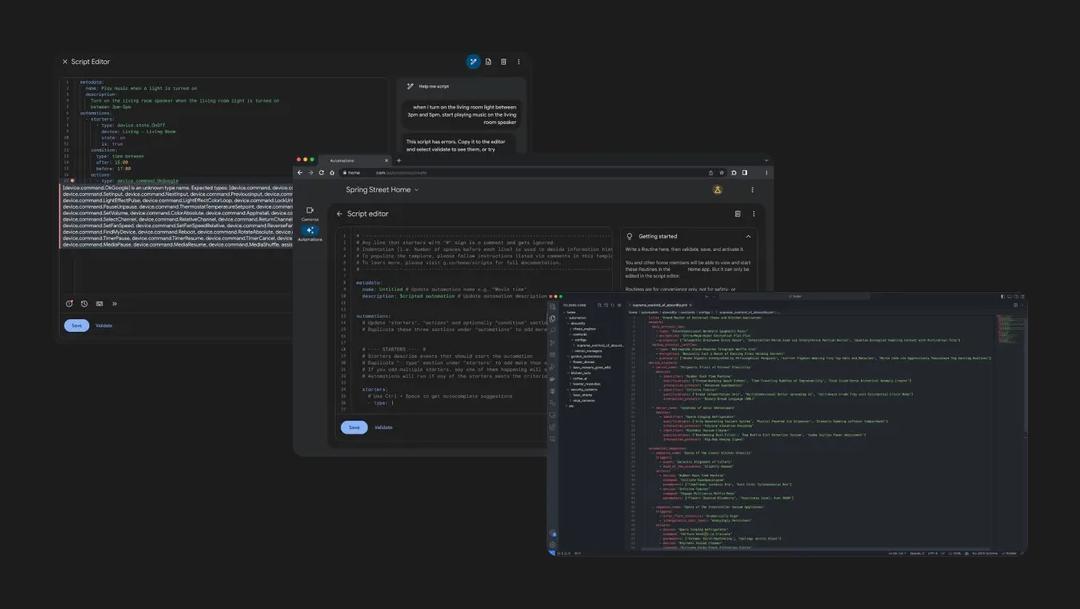This screenshot has width=1080, height=609.
Task: Save the script with the error list
Action: tap(76, 325)
